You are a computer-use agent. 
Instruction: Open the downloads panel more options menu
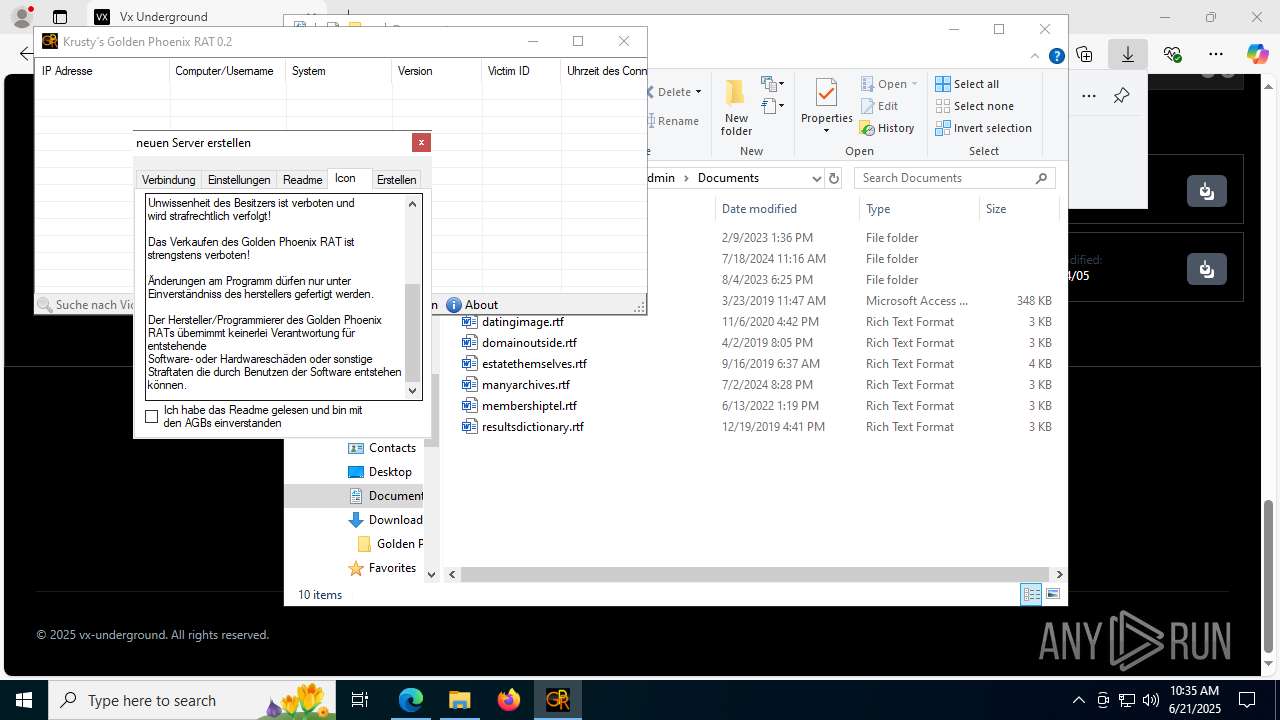(1089, 96)
